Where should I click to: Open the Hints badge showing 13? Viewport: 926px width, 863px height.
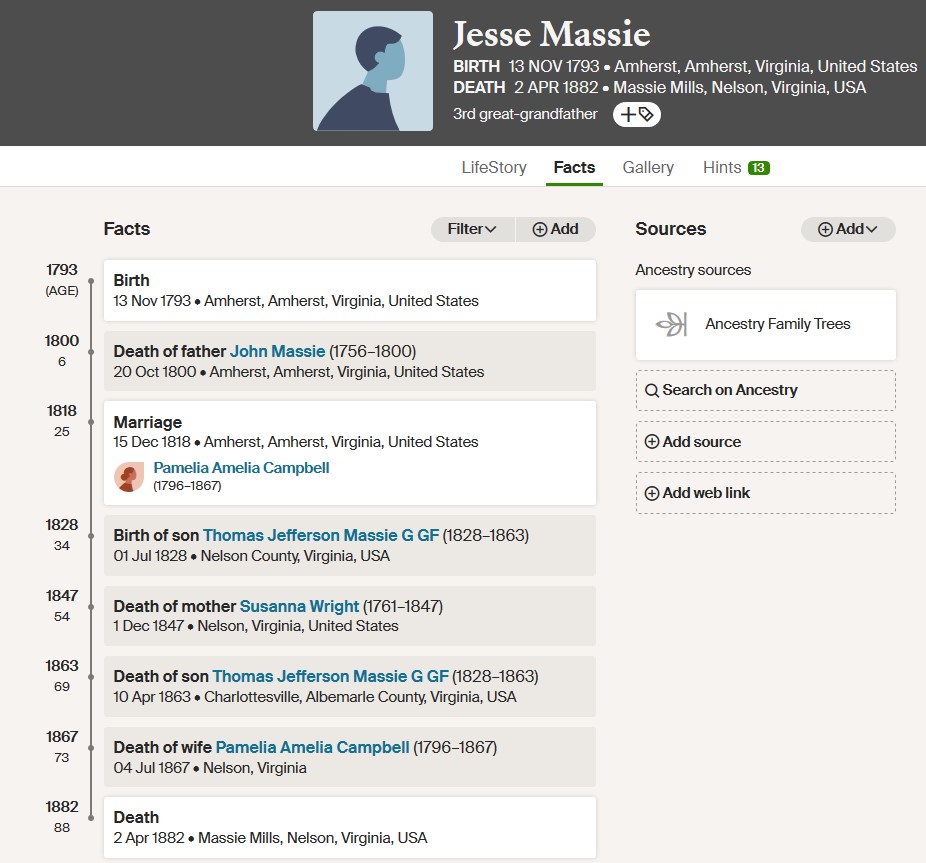758,168
